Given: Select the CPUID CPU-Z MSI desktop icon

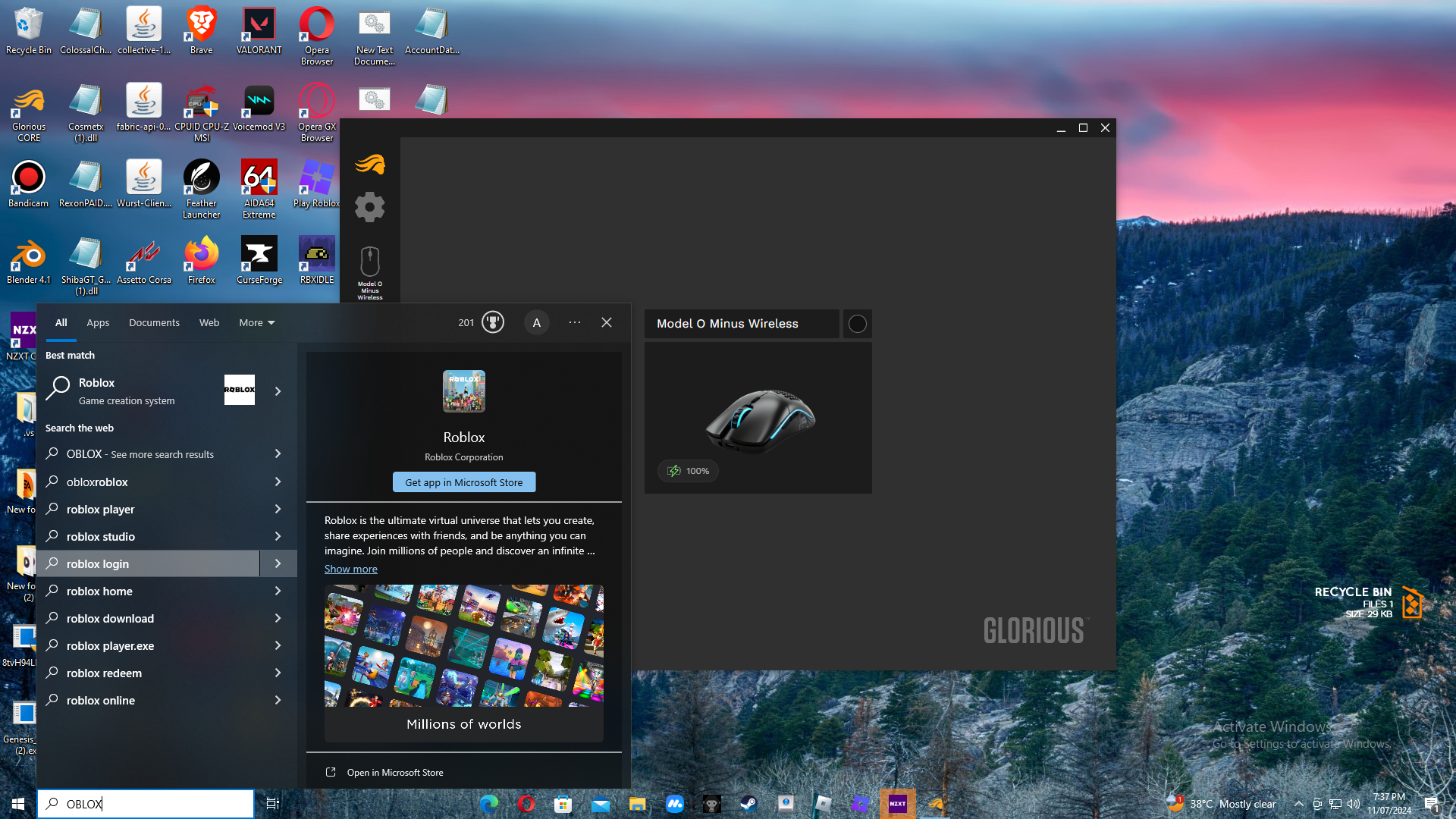Looking at the screenshot, I should (201, 114).
